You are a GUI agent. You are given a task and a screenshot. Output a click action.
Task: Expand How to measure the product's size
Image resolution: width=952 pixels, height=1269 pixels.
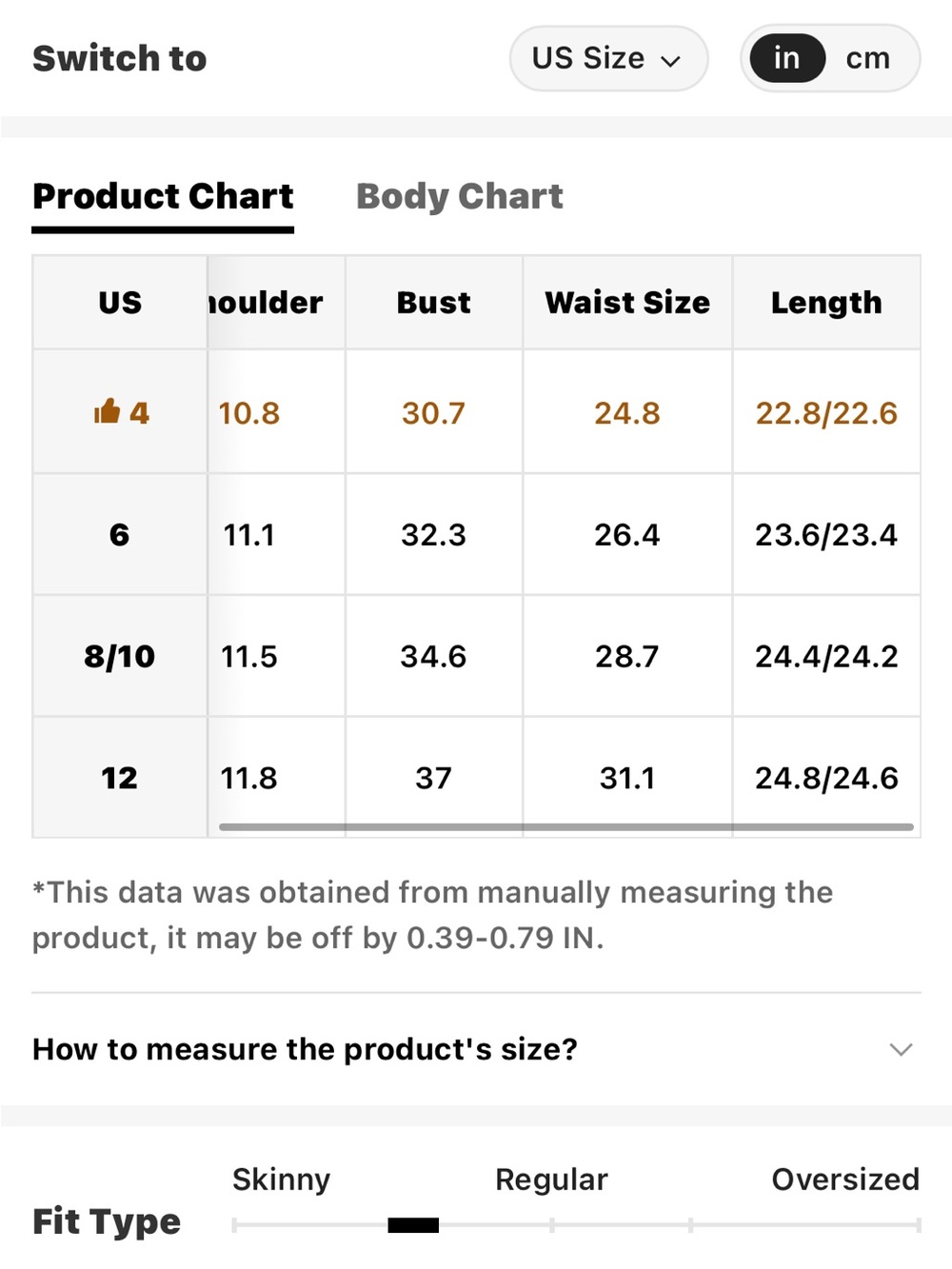[476, 1049]
